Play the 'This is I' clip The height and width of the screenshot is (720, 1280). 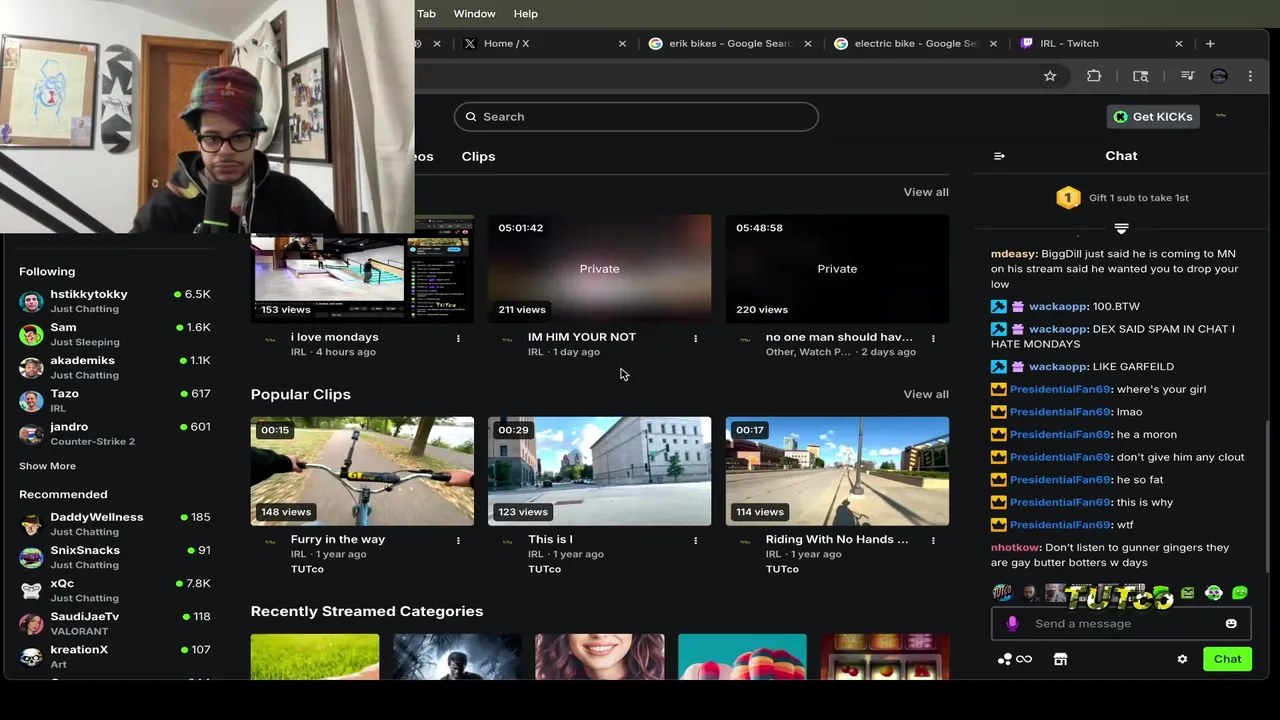[599, 471]
